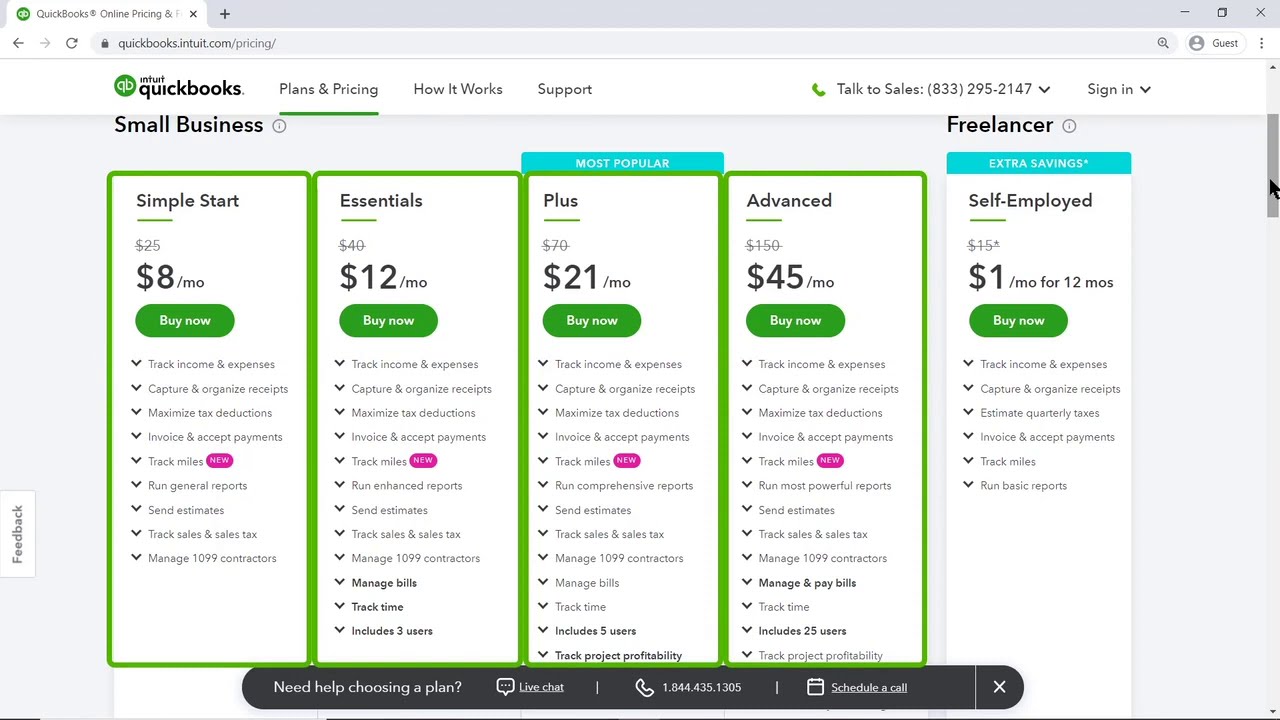The width and height of the screenshot is (1280, 720).
Task: Buy the Advanced plan
Action: click(x=795, y=320)
